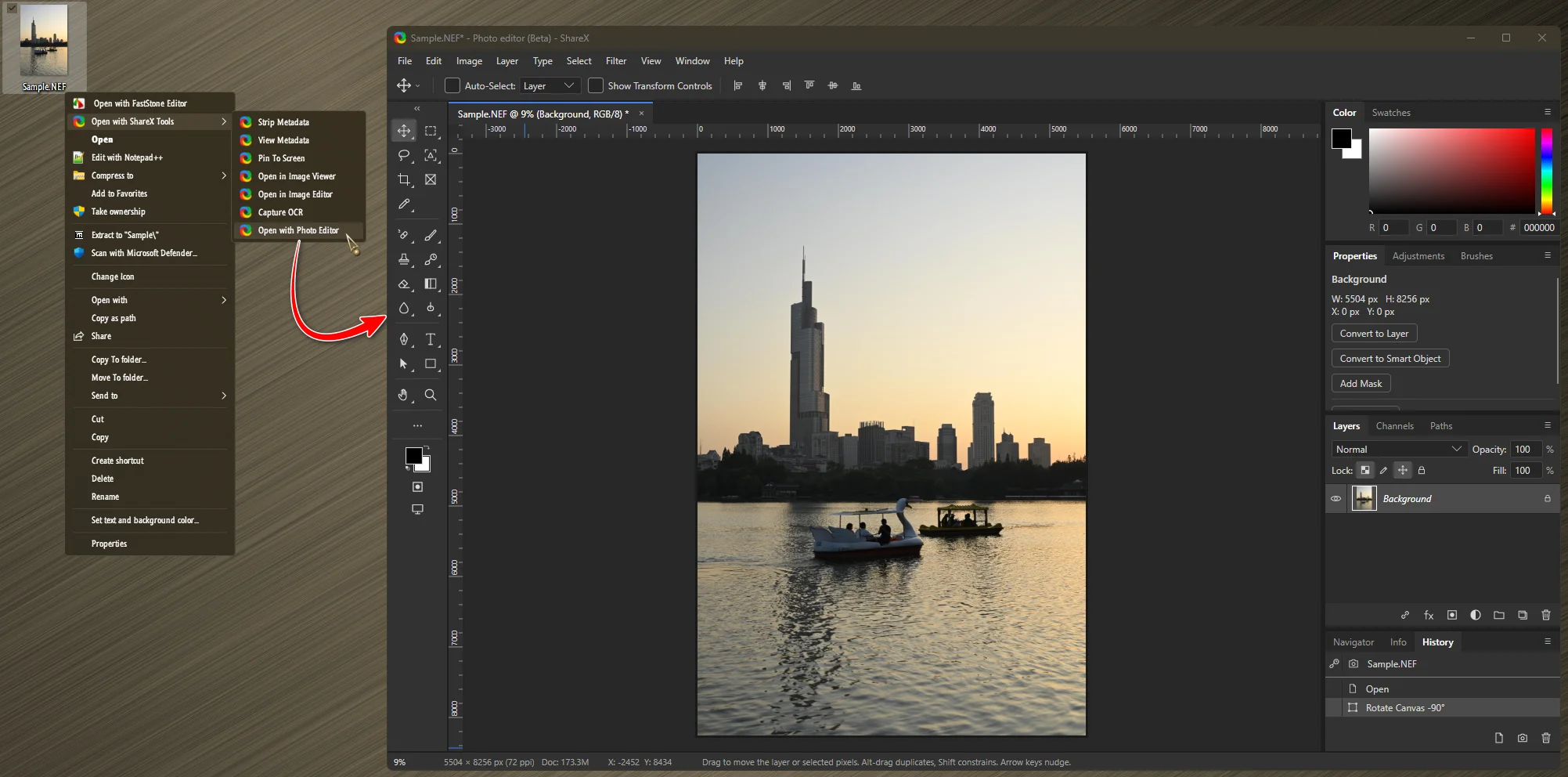Click the hue spectrum slider
1568x777 pixels.
(1547, 171)
